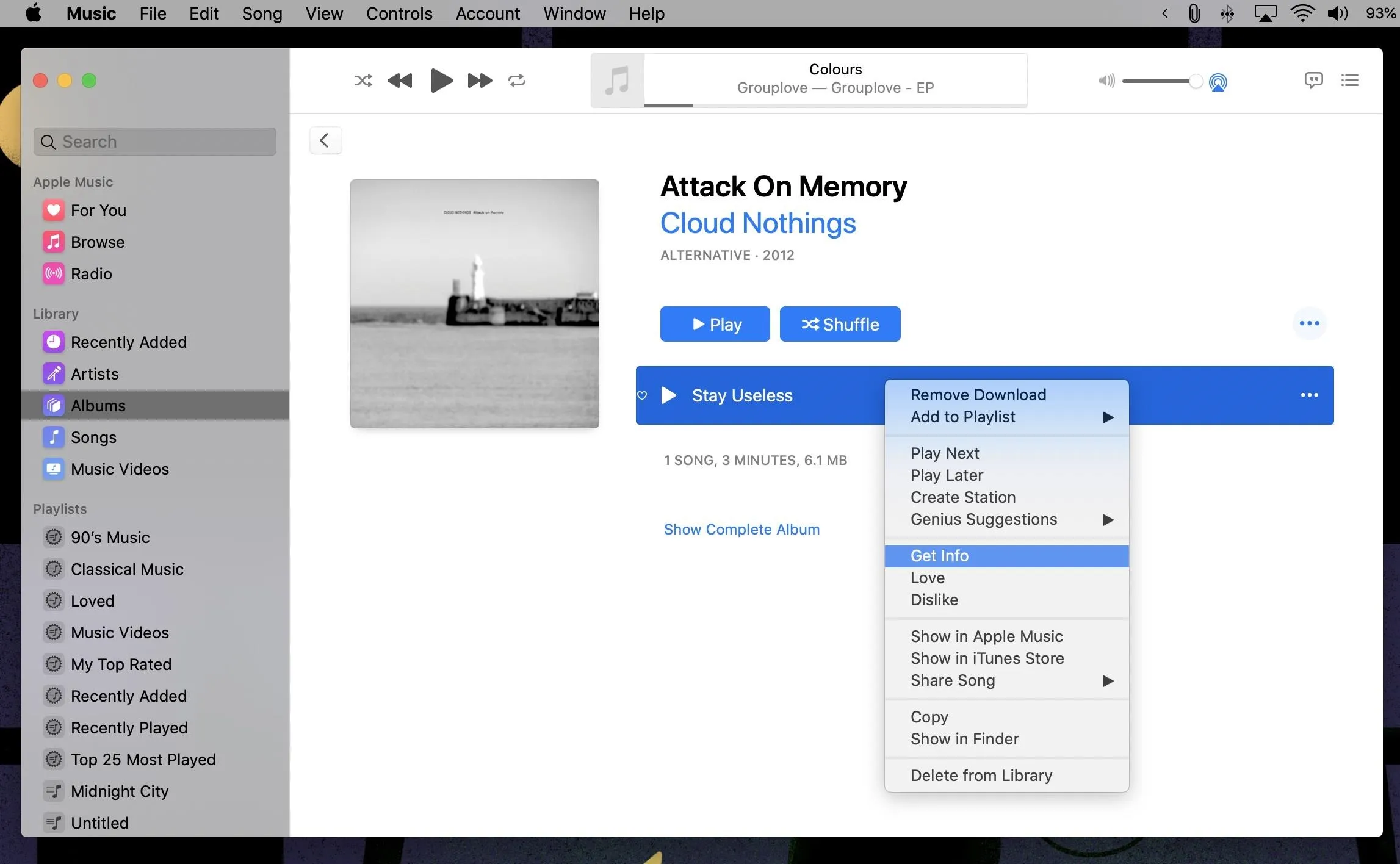Choose Copy in context menu

[1007, 717]
